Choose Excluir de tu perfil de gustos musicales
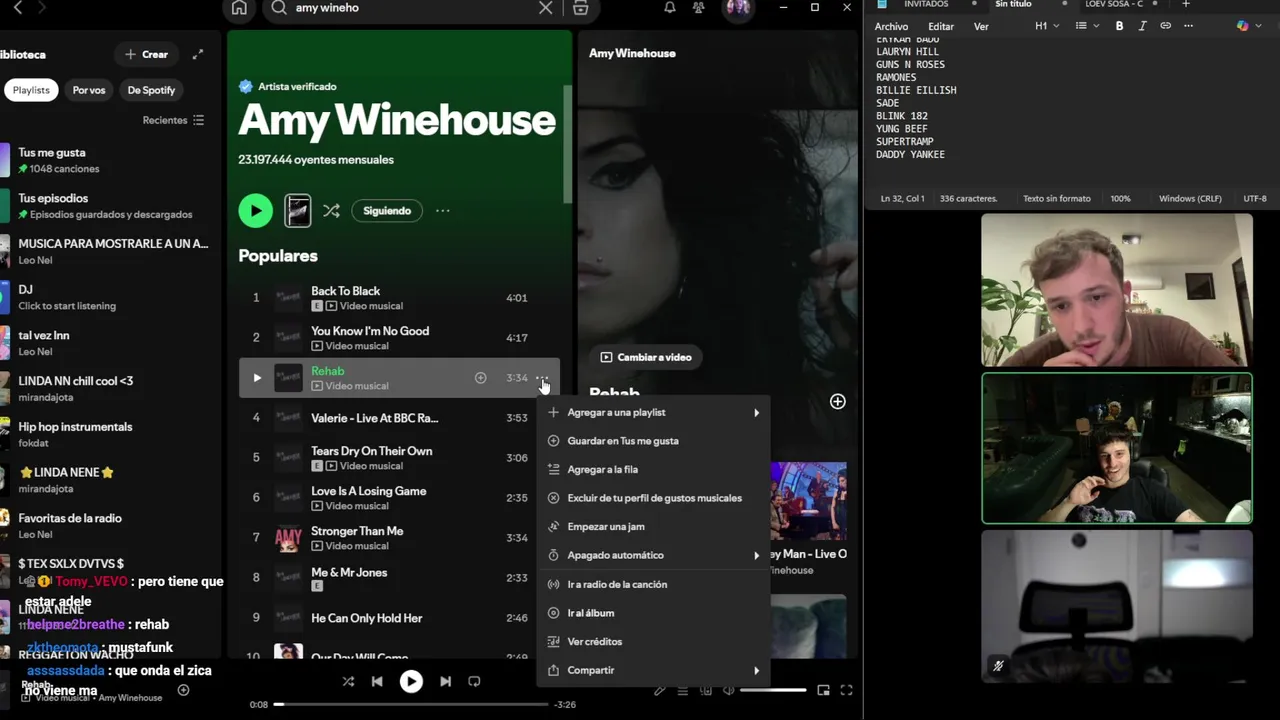Screen dimensions: 1280x720 pos(653,498)
